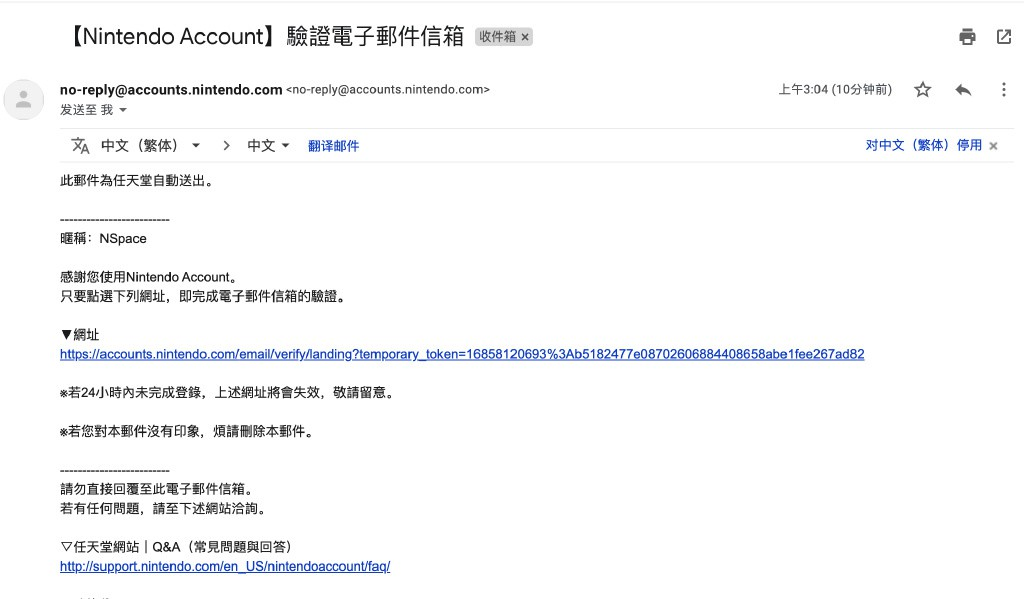Click the nickname text NSpace
This screenshot has height=599, width=1024.
point(123,238)
